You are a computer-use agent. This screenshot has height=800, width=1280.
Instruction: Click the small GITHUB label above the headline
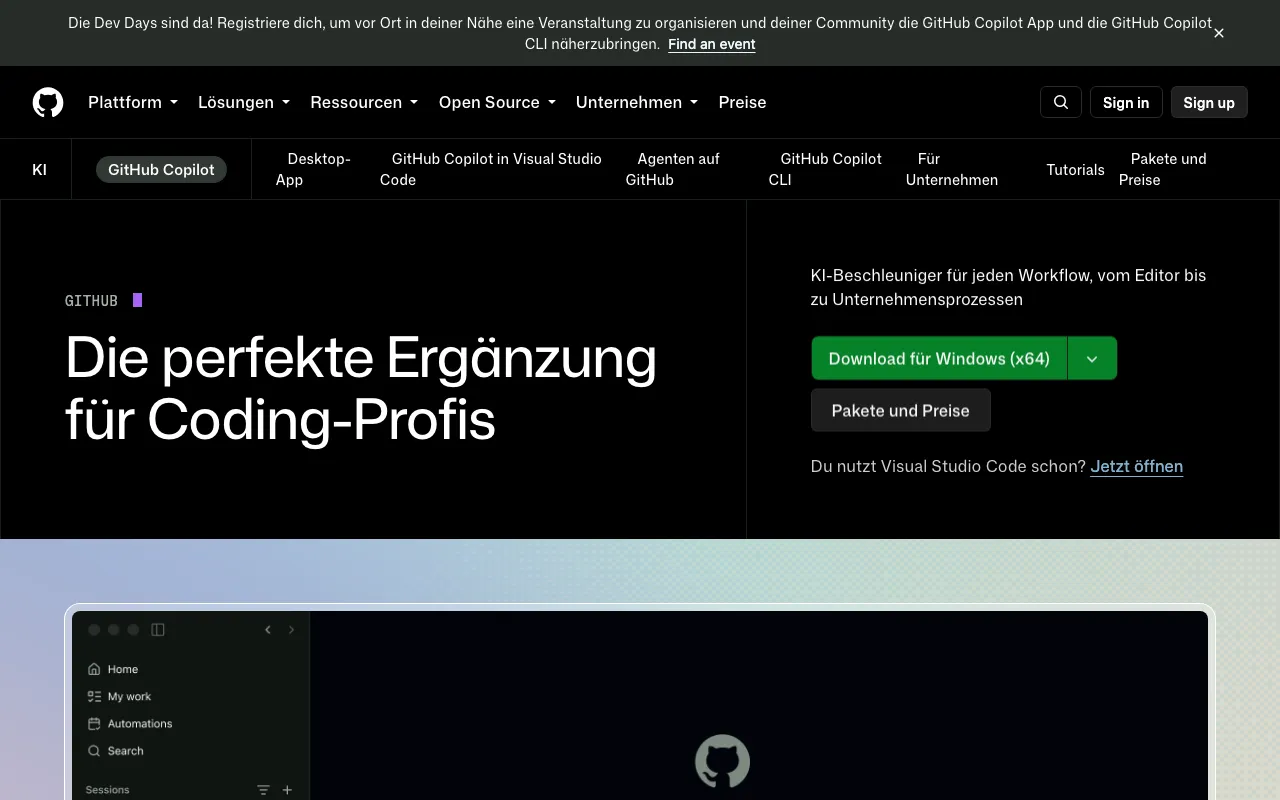click(92, 300)
